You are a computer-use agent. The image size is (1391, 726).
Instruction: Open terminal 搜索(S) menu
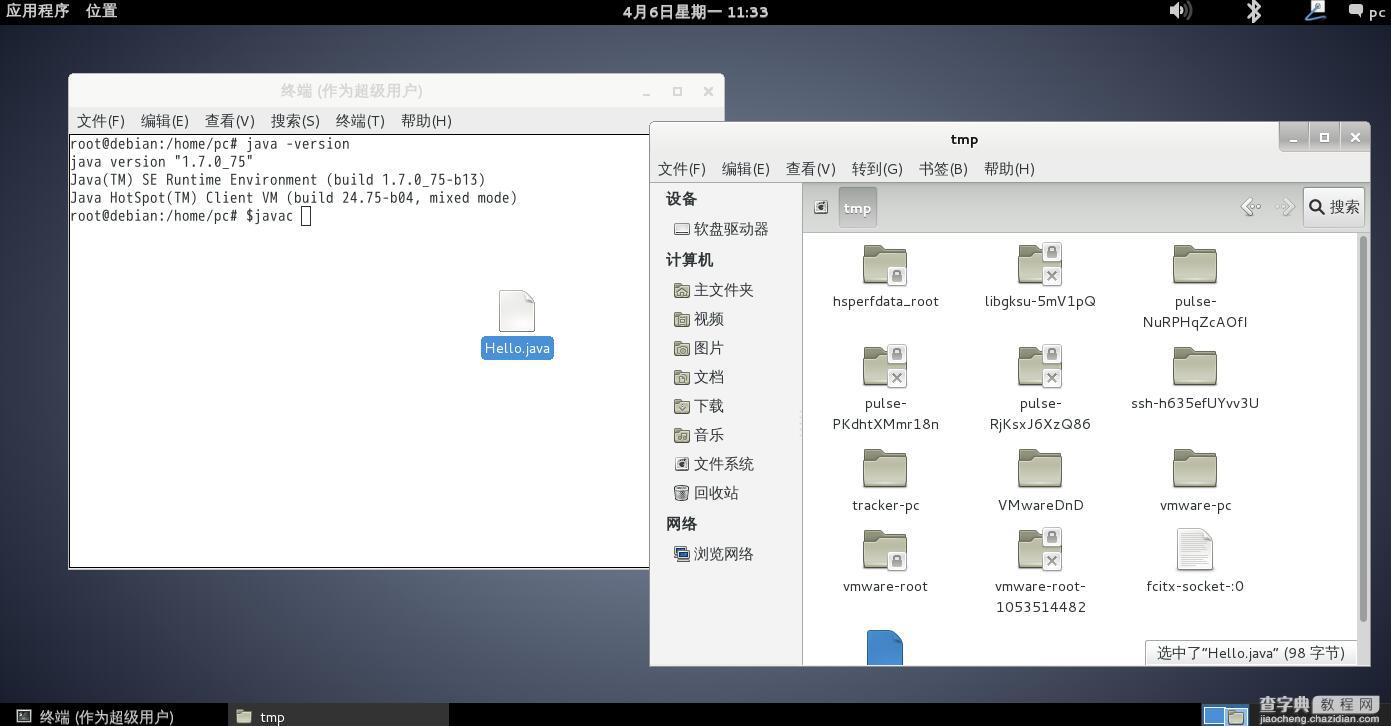tap(295, 120)
